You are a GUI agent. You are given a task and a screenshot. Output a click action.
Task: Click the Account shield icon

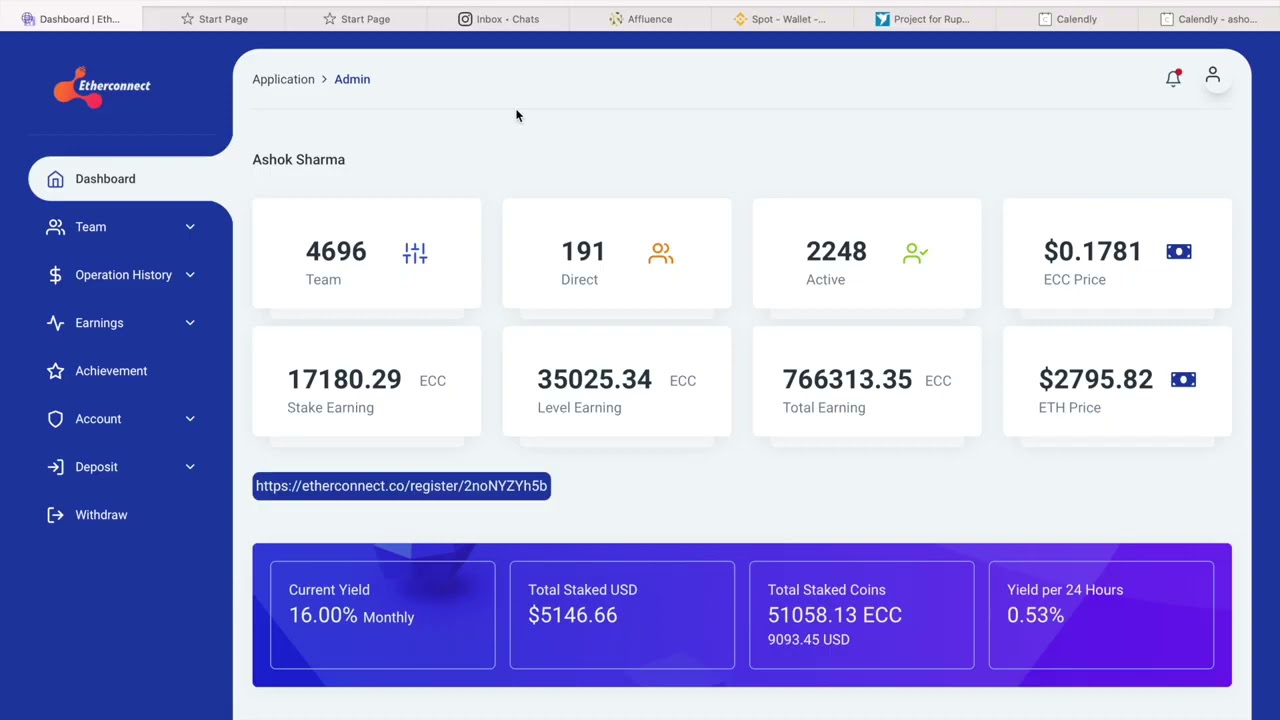(x=55, y=419)
